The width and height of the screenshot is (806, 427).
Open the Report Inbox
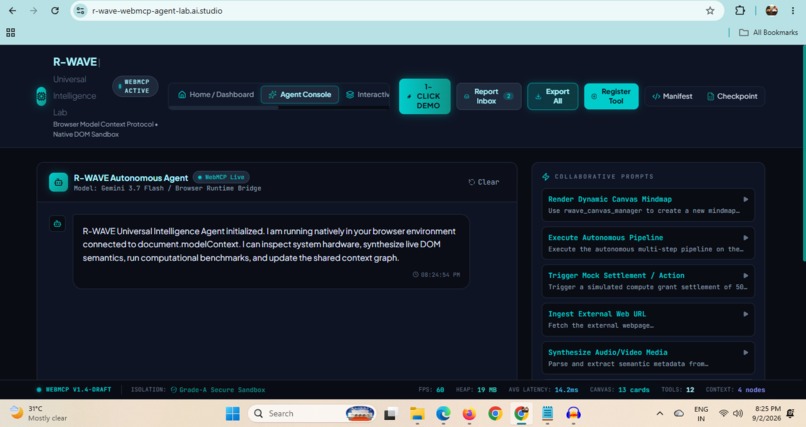click(488, 96)
